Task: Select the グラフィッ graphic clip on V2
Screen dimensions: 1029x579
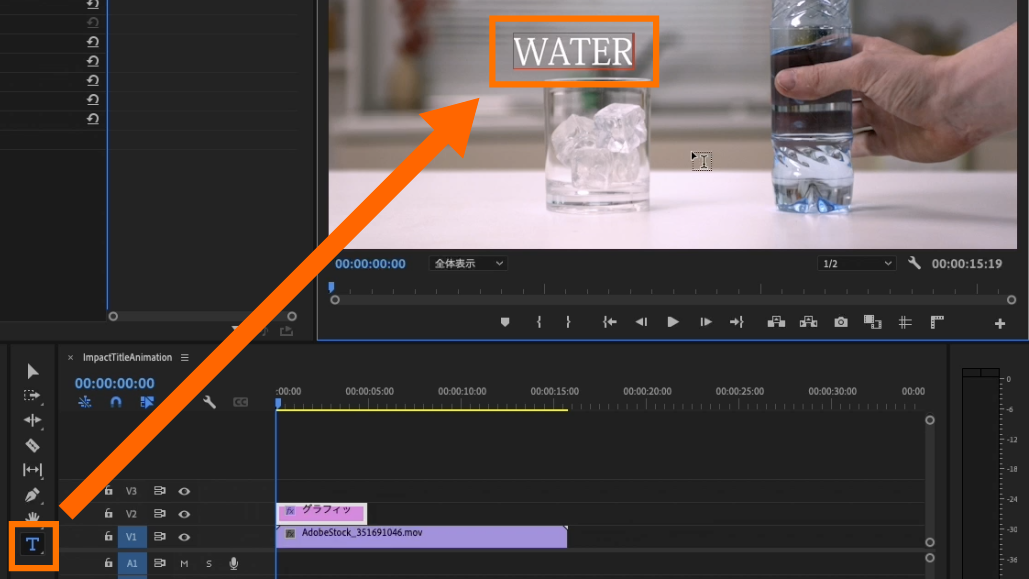Action: (321, 513)
